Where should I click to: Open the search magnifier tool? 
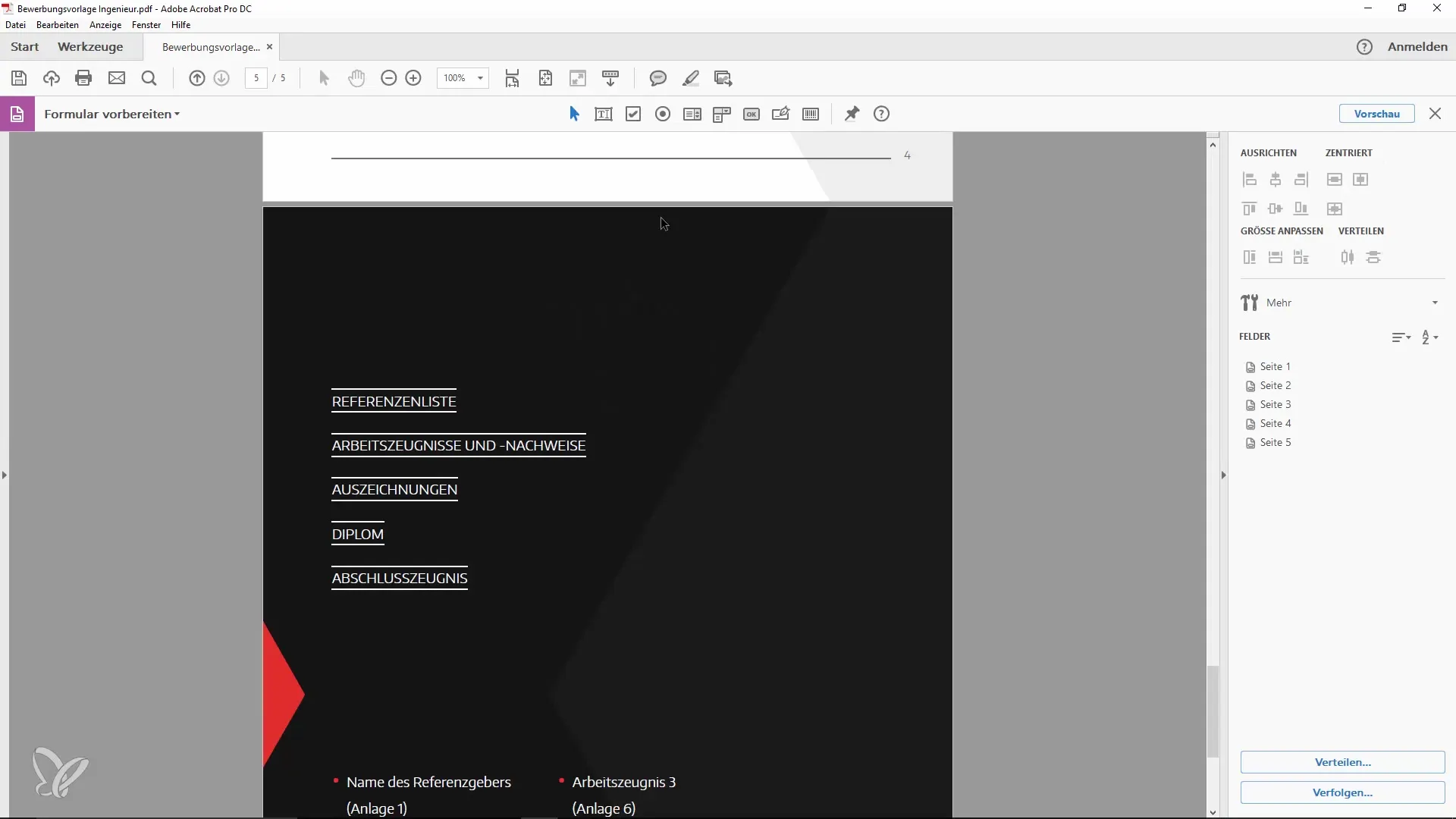149,78
